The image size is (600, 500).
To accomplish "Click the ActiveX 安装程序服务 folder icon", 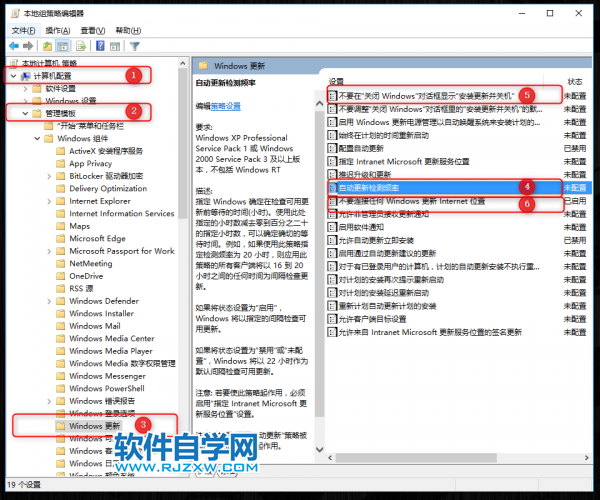I will 60,151.
